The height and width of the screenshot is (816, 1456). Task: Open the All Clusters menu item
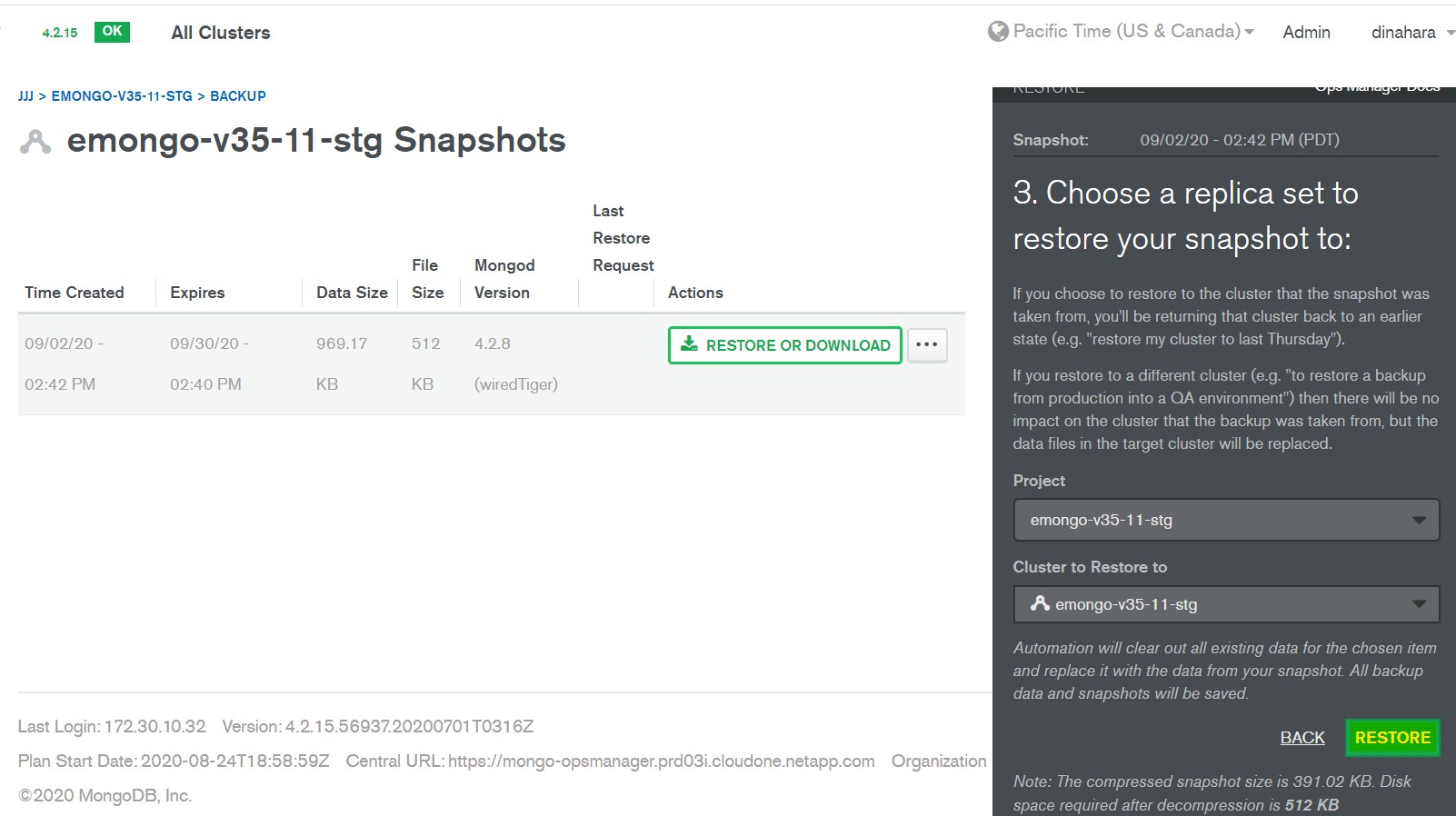(221, 33)
